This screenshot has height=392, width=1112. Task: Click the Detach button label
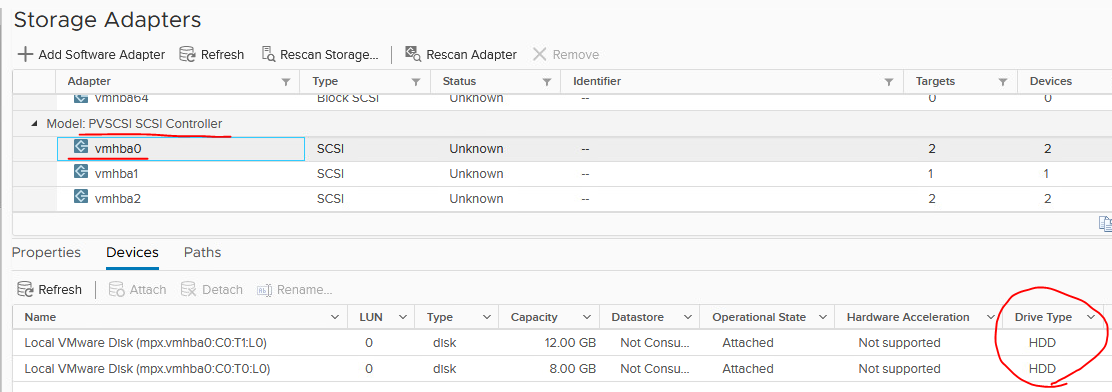(222, 290)
